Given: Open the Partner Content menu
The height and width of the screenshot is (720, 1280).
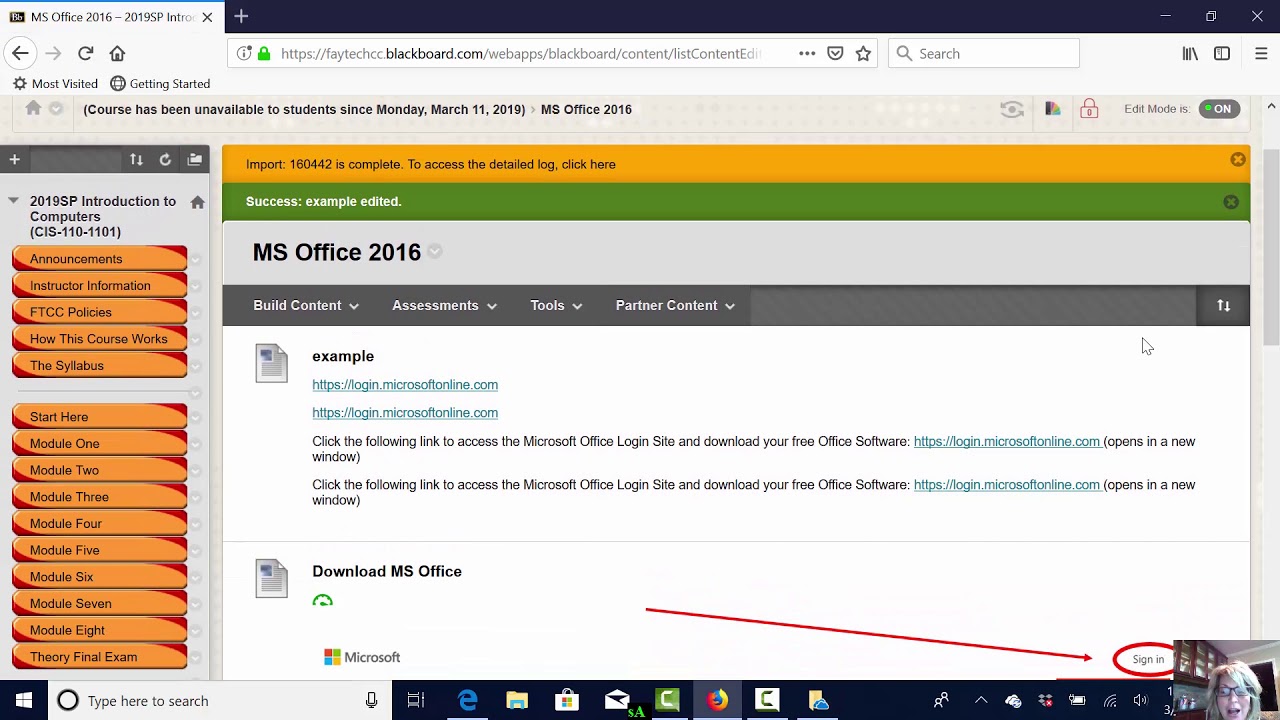Looking at the screenshot, I should 675,305.
